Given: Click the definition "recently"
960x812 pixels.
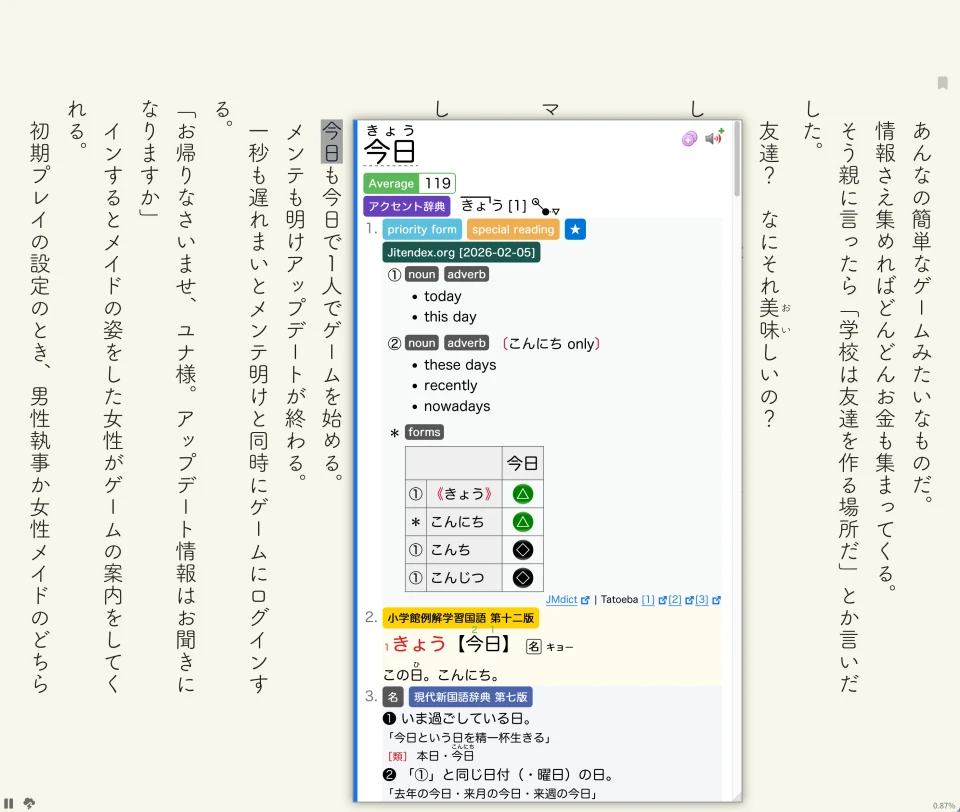Looking at the screenshot, I should pos(451,386).
